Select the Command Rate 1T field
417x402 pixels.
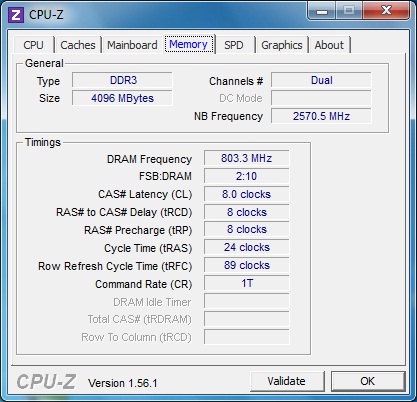click(247, 283)
